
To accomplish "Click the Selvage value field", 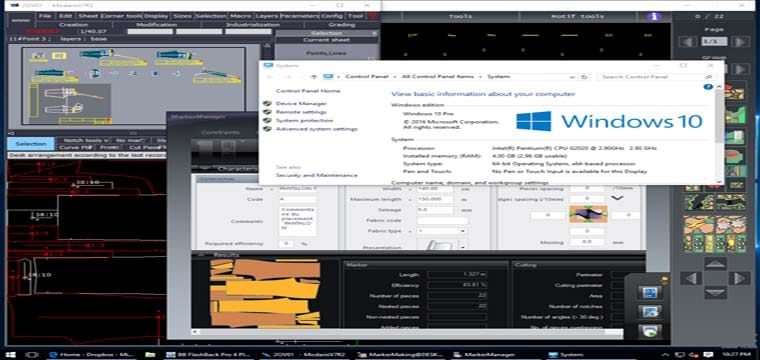I will click(x=435, y=210).
